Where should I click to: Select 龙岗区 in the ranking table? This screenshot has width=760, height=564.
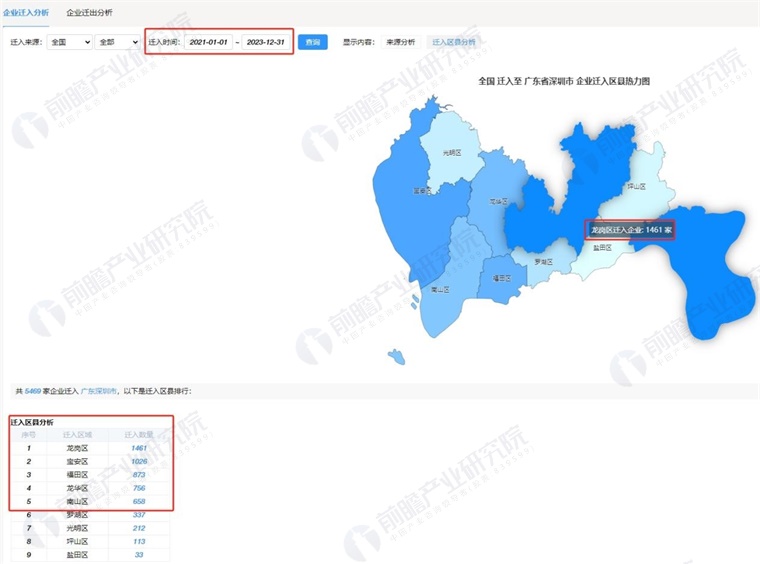pos(77,448)
